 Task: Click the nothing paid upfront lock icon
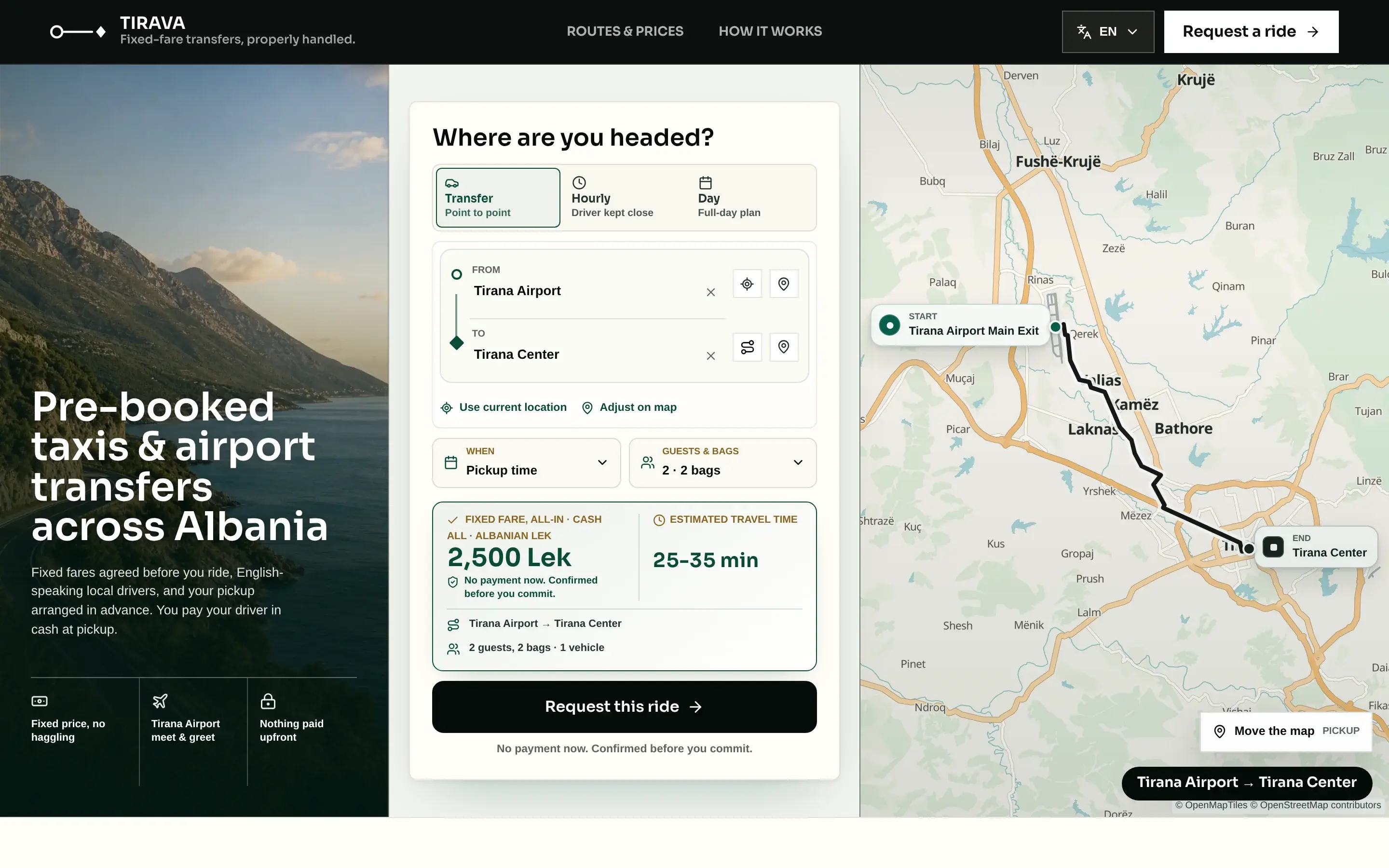[x=268, y=701]
